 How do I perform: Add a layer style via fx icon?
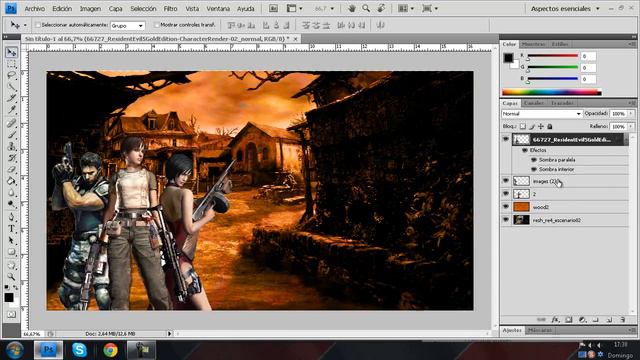(x=555, y=320)
